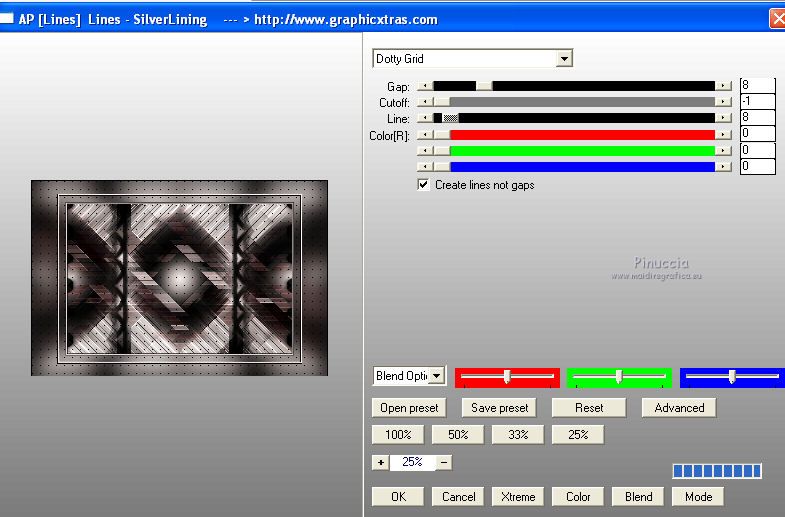Set preview zoom to 50%

coord(458,434)
